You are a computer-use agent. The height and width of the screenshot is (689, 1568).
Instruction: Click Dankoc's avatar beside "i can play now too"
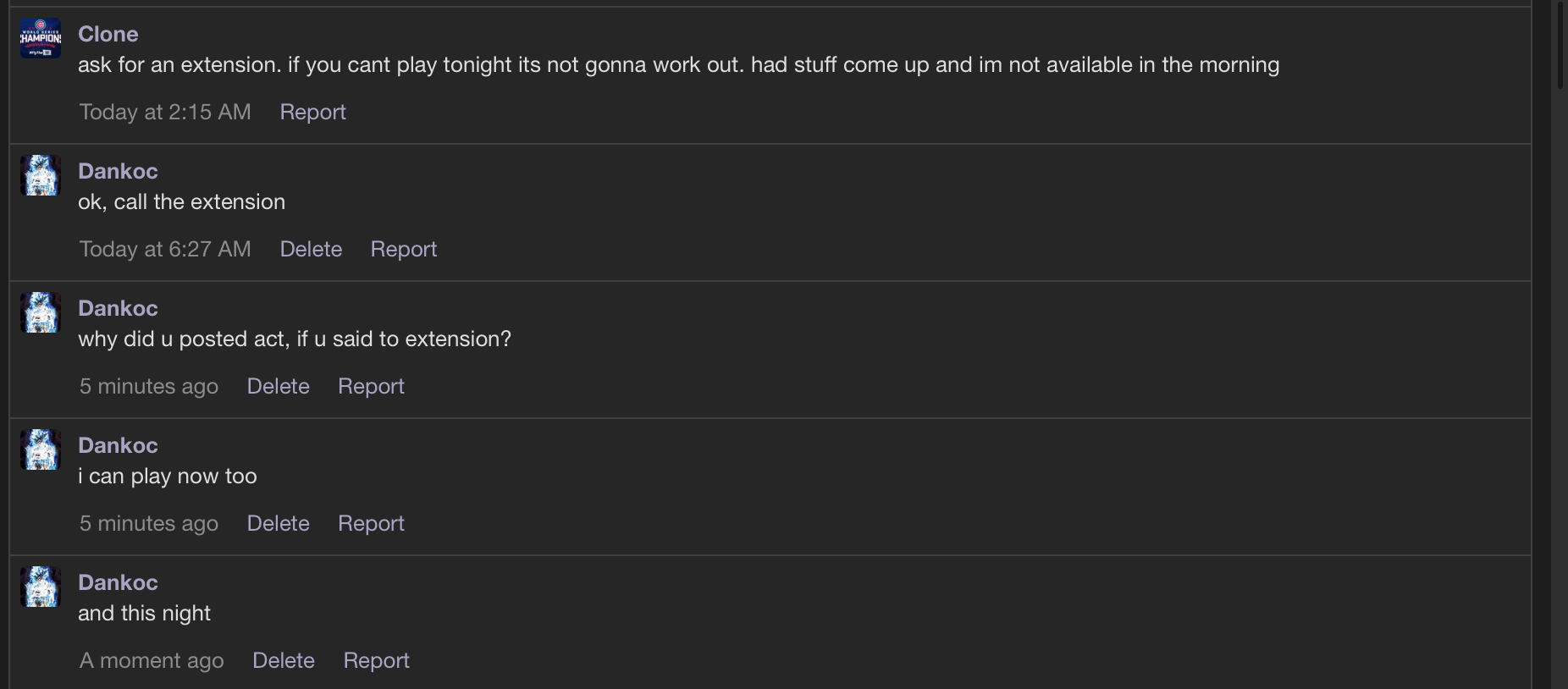pyautogui.click(x=41, y=449)
